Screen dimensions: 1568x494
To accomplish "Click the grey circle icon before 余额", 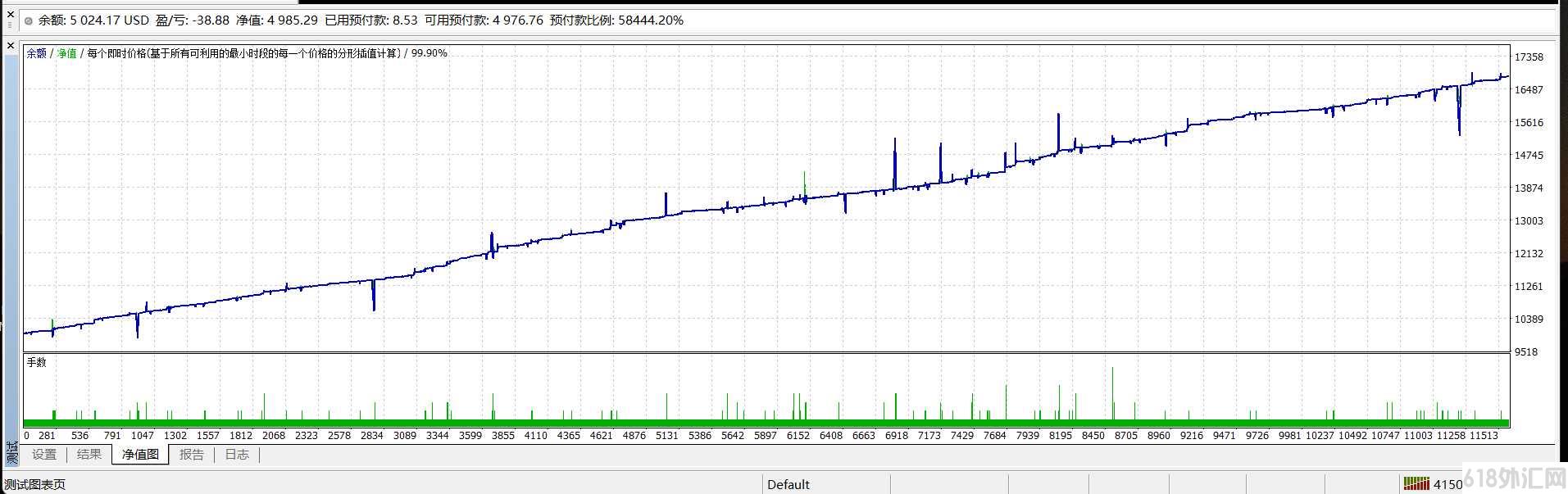I will tap(29, 20).
